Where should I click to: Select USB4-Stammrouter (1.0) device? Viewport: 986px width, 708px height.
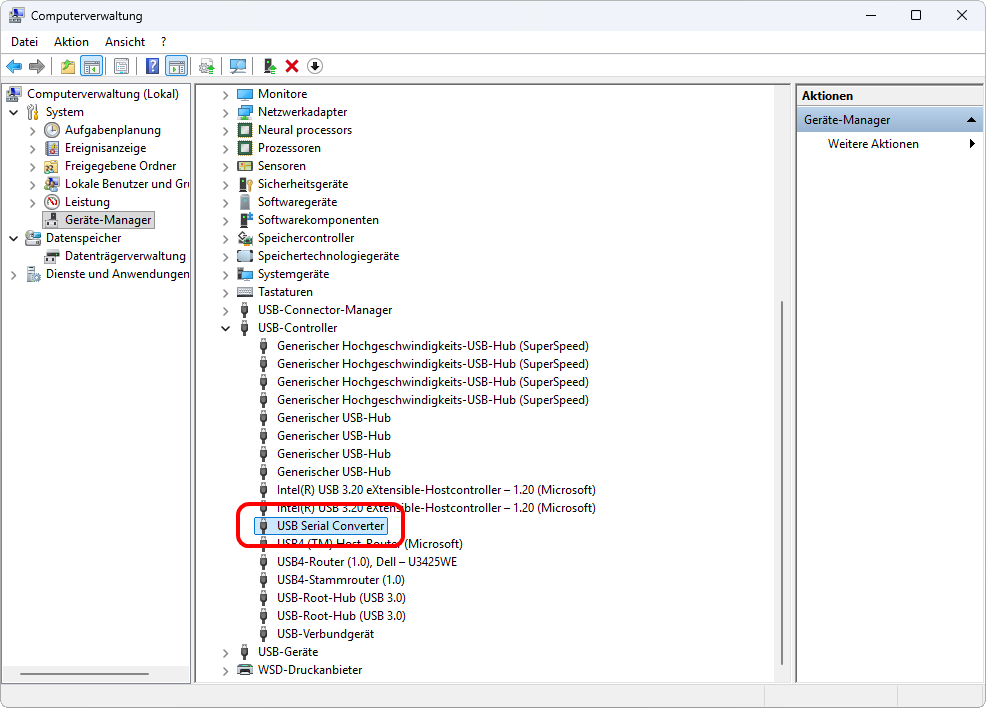341,580
